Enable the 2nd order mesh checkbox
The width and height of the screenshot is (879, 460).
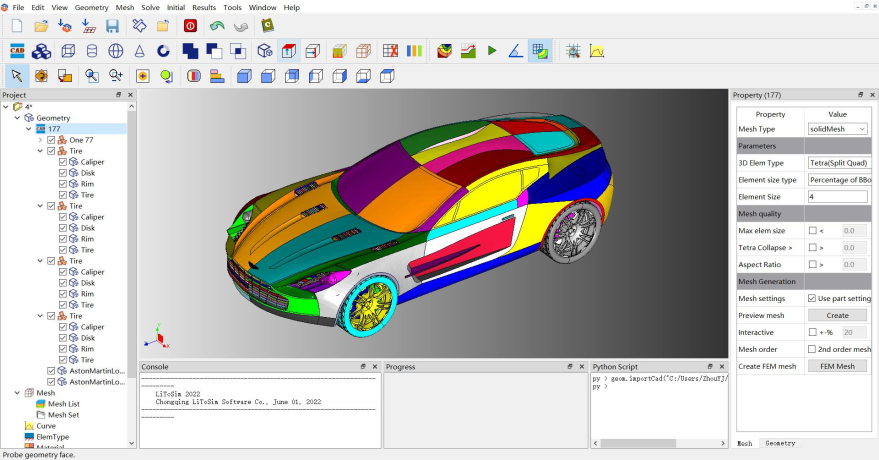[812, 349]
